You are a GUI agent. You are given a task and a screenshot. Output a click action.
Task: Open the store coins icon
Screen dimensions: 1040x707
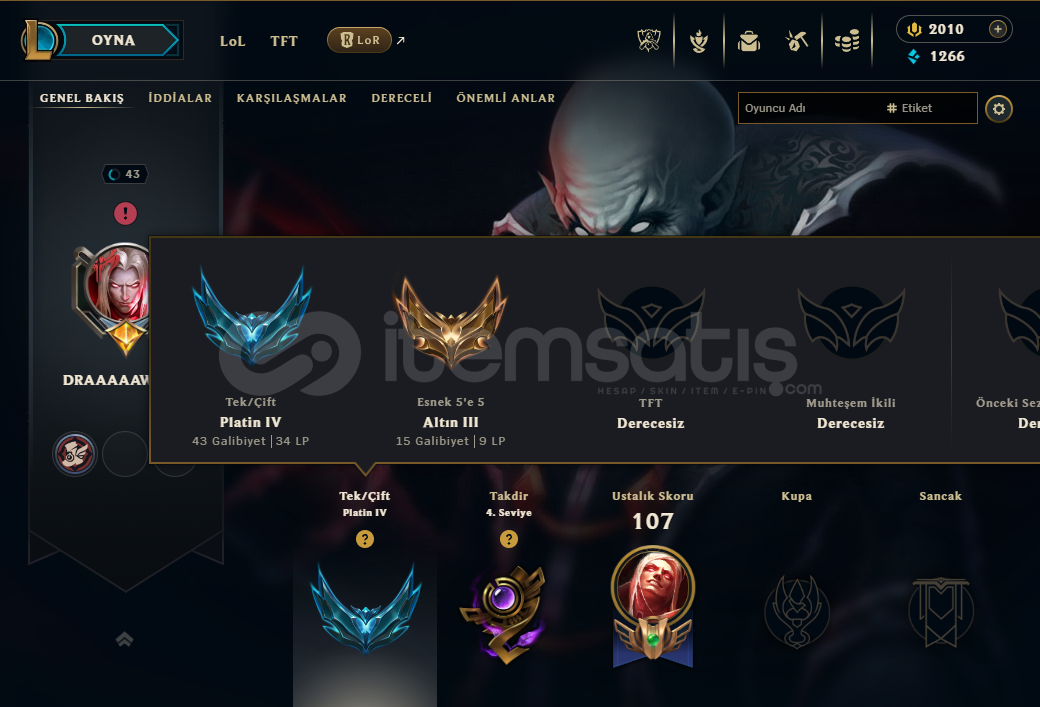tap(847, 41)
